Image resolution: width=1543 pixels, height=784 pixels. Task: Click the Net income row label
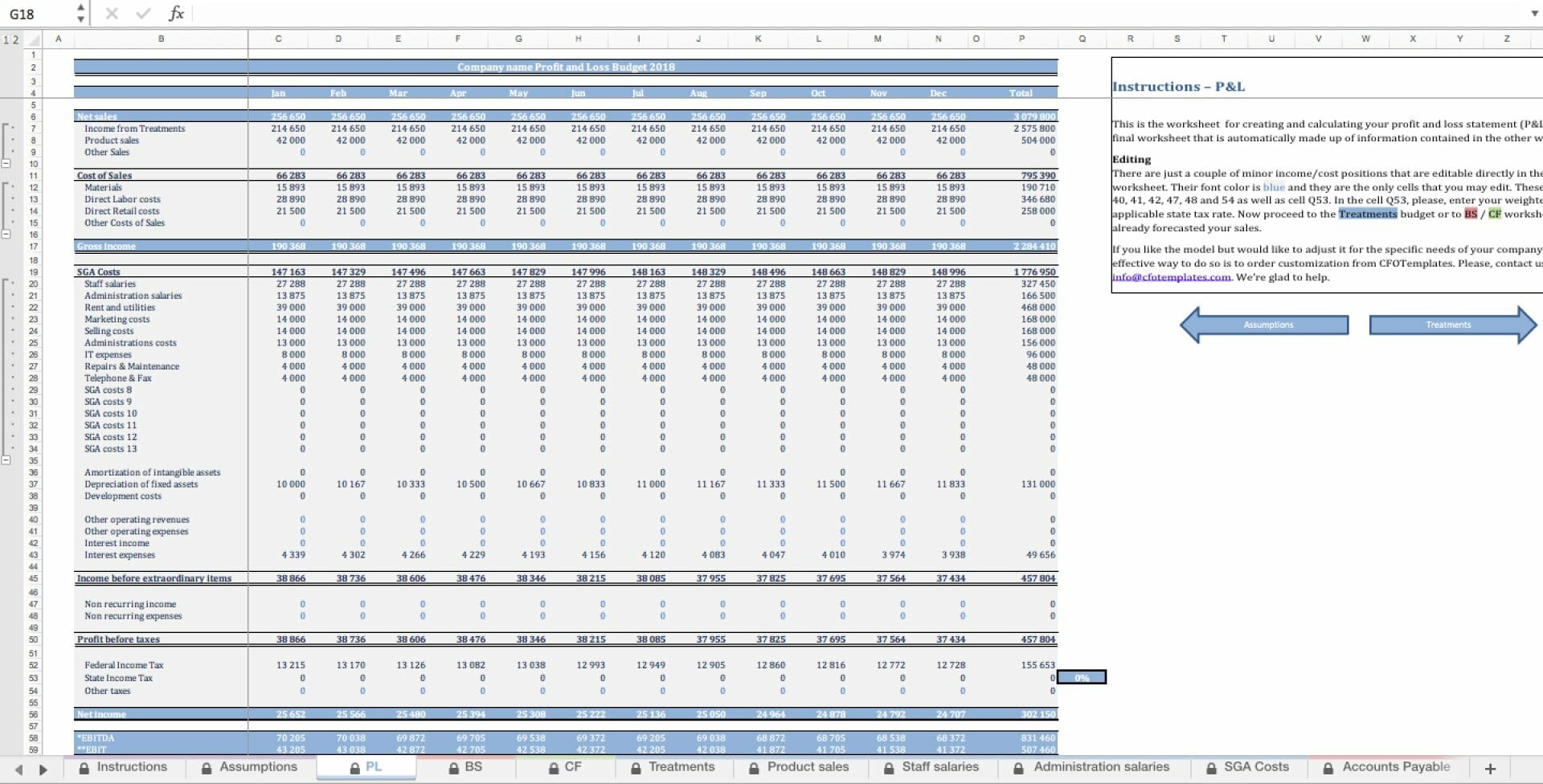101,714
